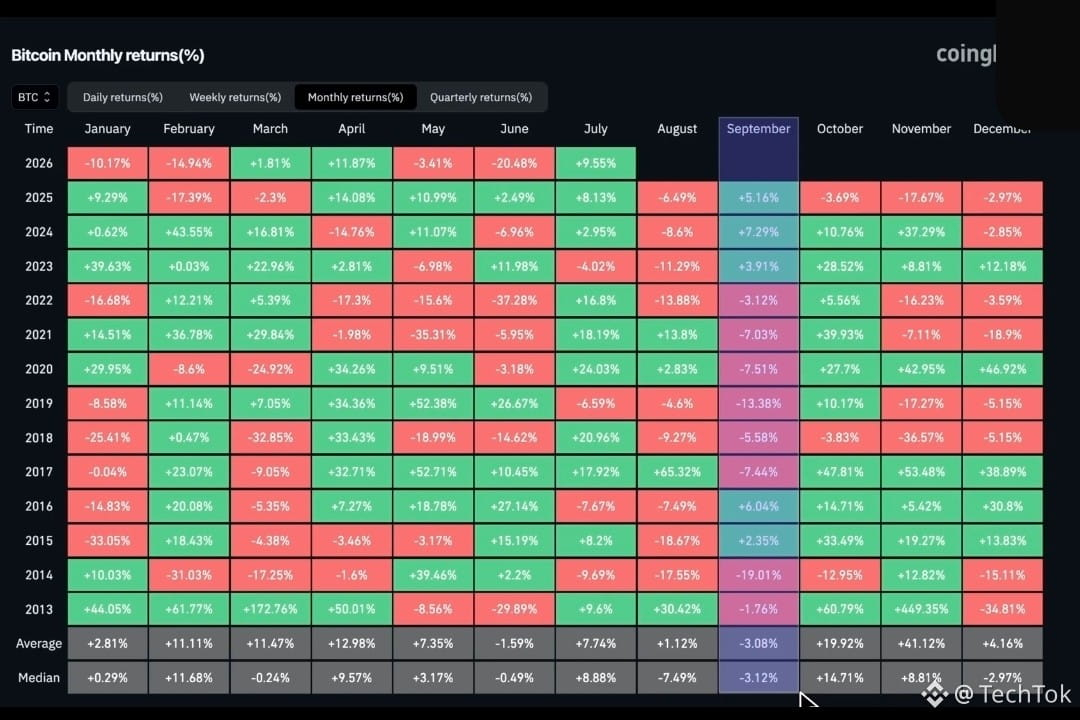Click the +9.55% cell for July 2026

tap(596, 163)
